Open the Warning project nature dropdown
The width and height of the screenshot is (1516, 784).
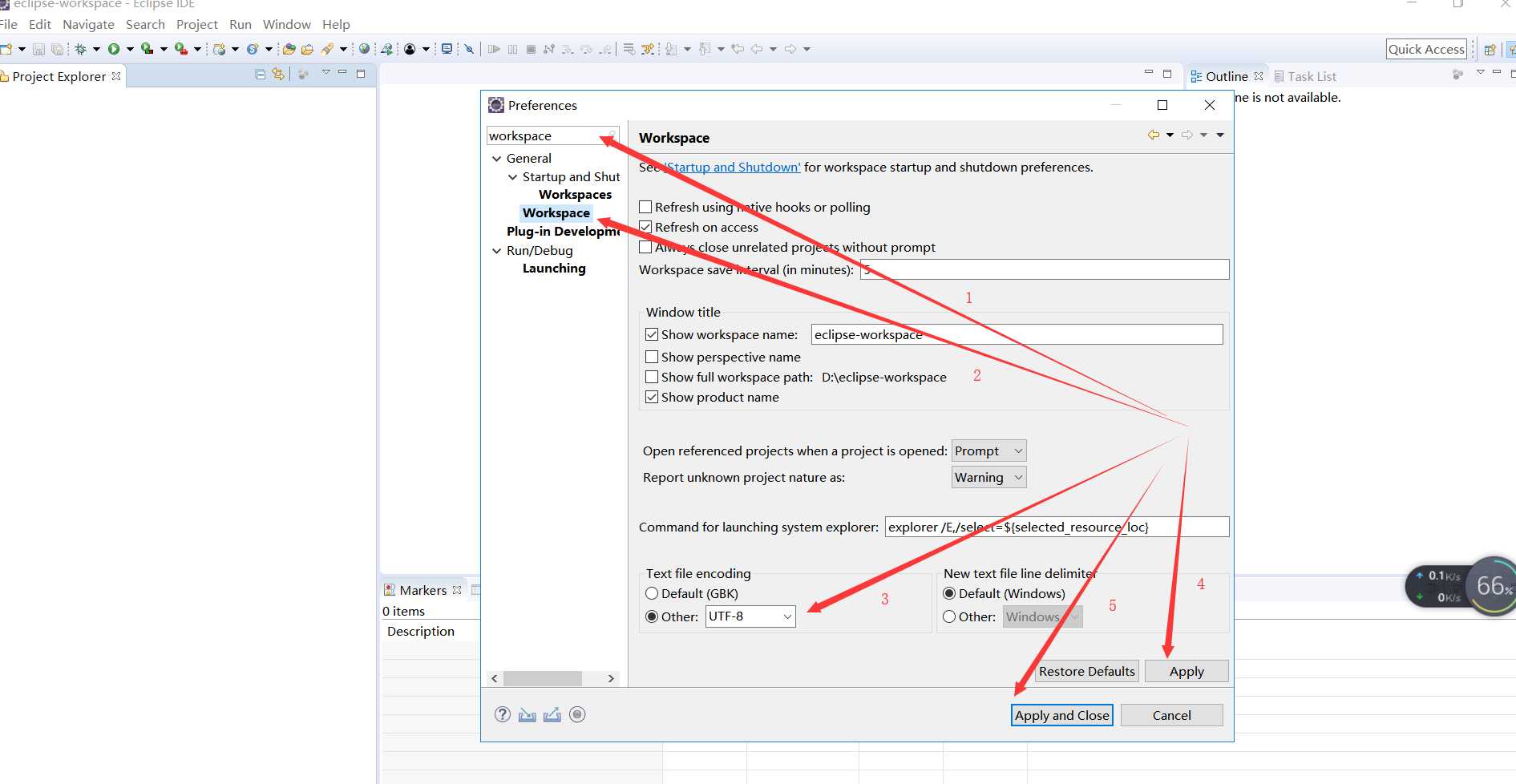click(989, 477)
